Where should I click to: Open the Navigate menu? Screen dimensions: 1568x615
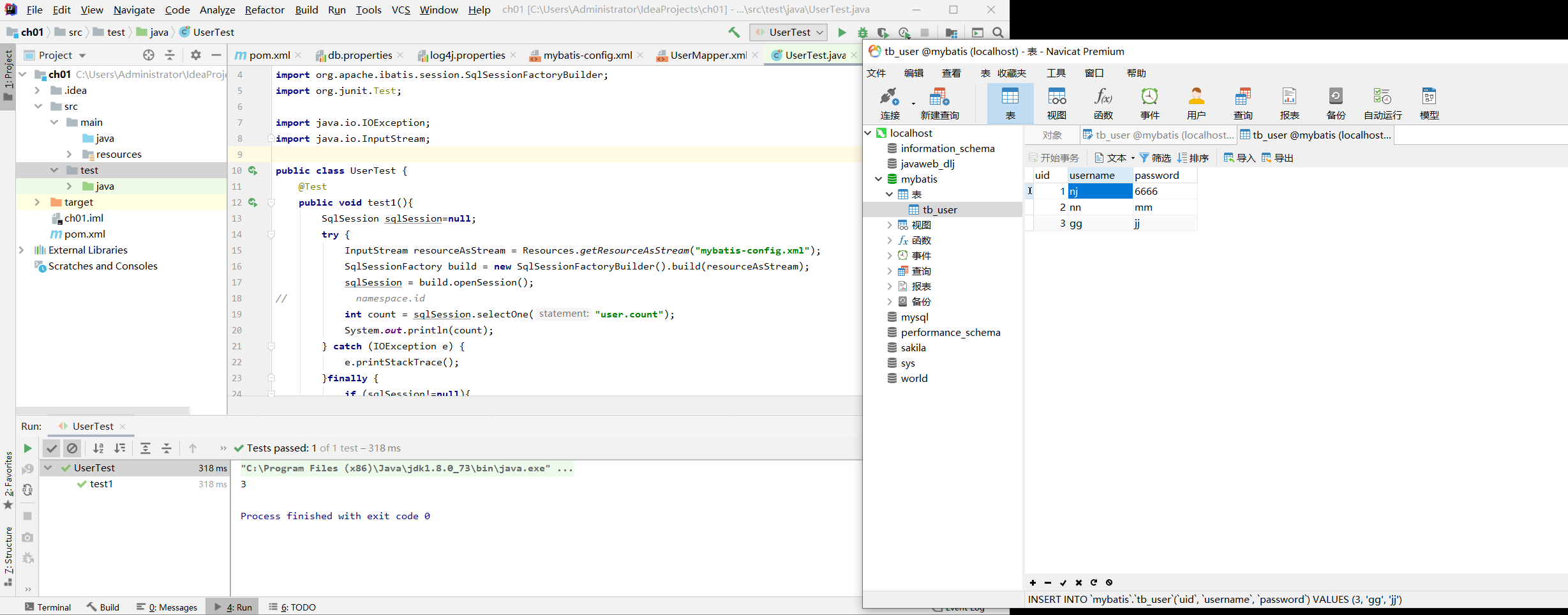click(134, 10)
